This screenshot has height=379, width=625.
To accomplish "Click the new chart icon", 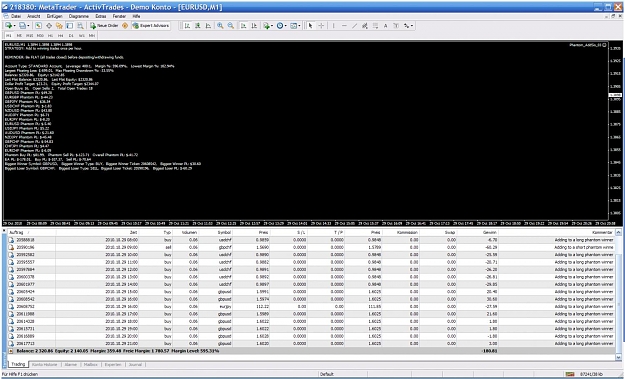I will (x=8, y=26).
